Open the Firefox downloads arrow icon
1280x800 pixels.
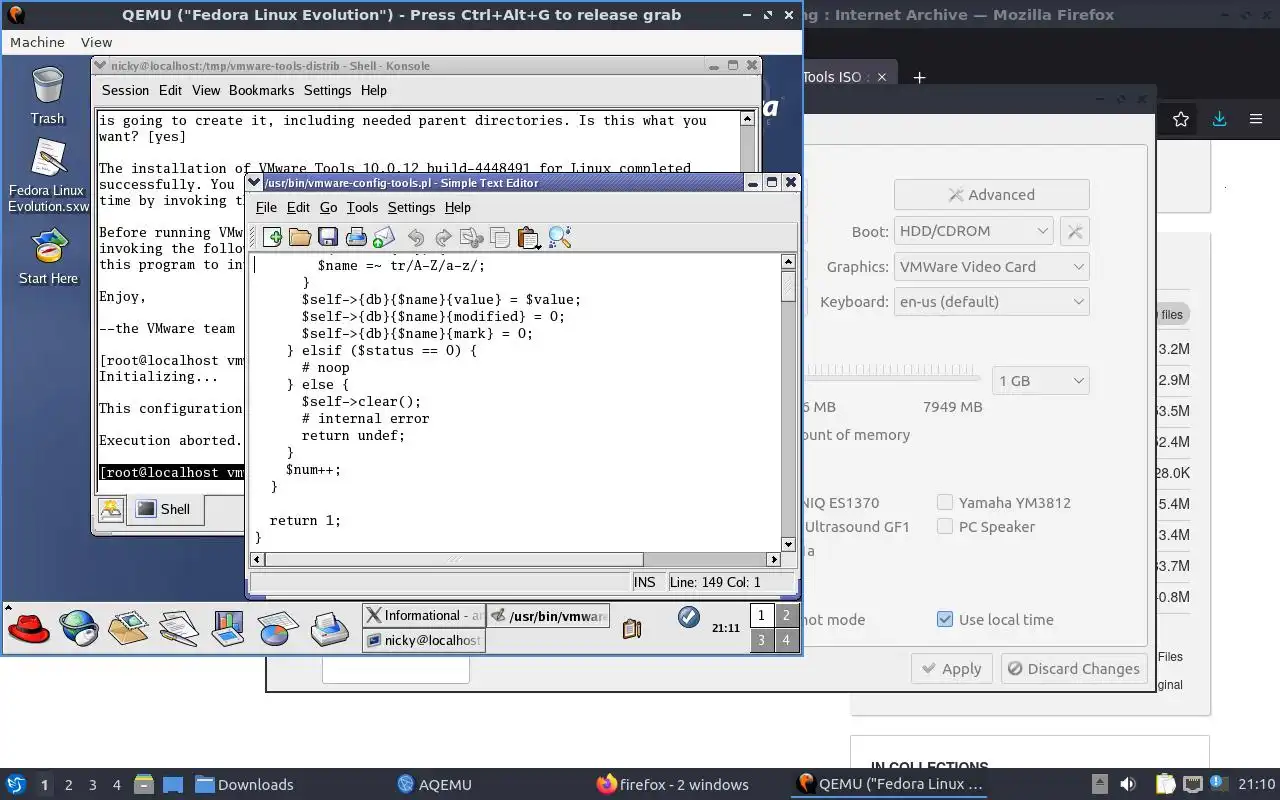1219,119
